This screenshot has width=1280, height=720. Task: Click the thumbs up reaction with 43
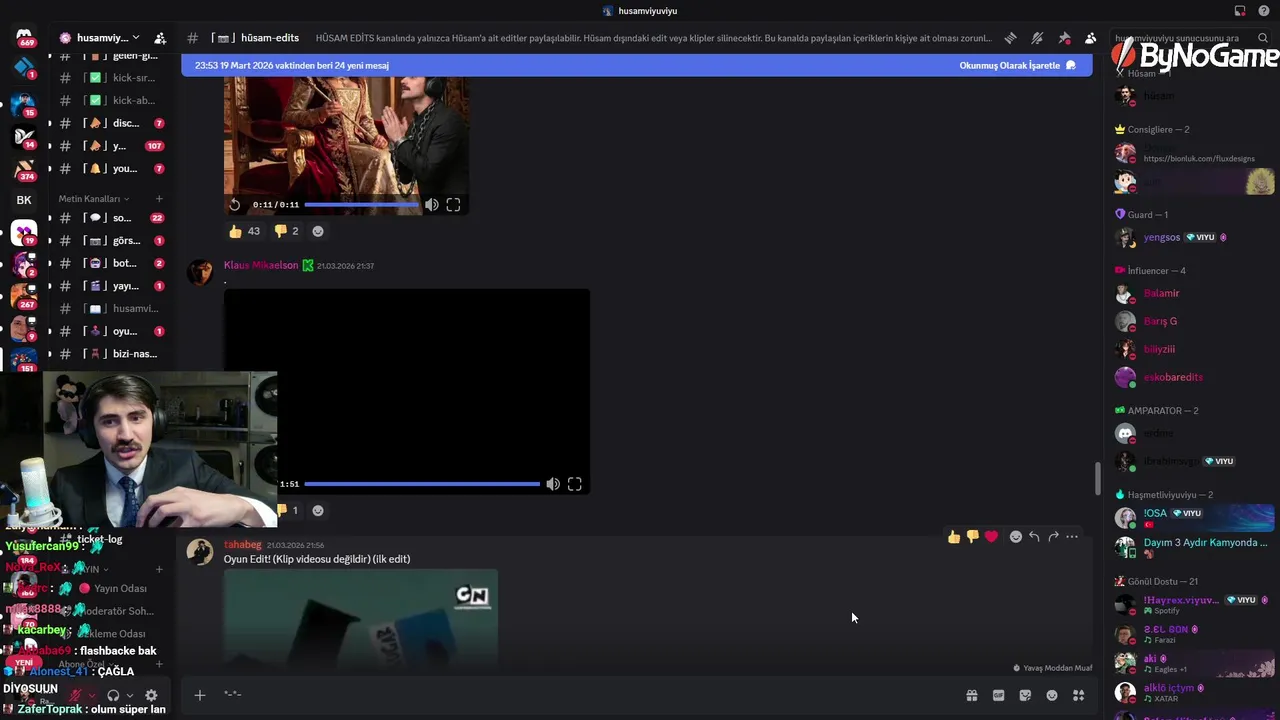(244, 231)
